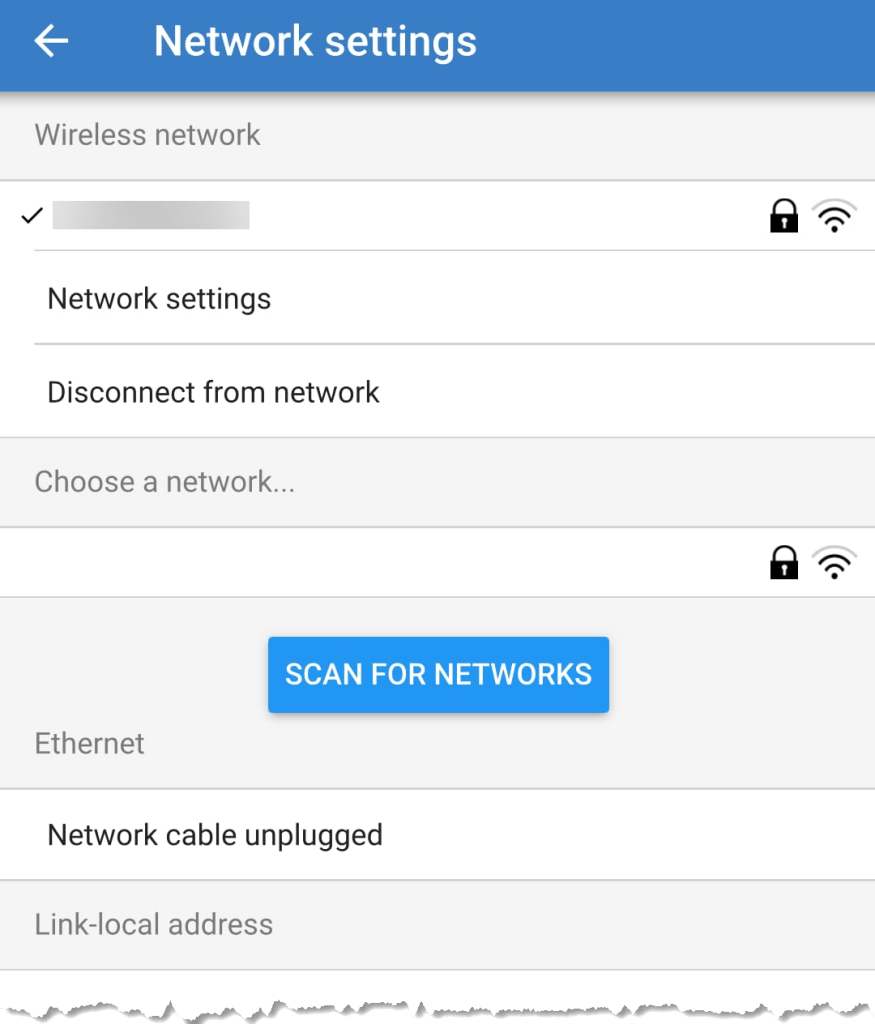Click the checkmark beside the connected network
The image size is (875, 1024).
pos(32,215)
